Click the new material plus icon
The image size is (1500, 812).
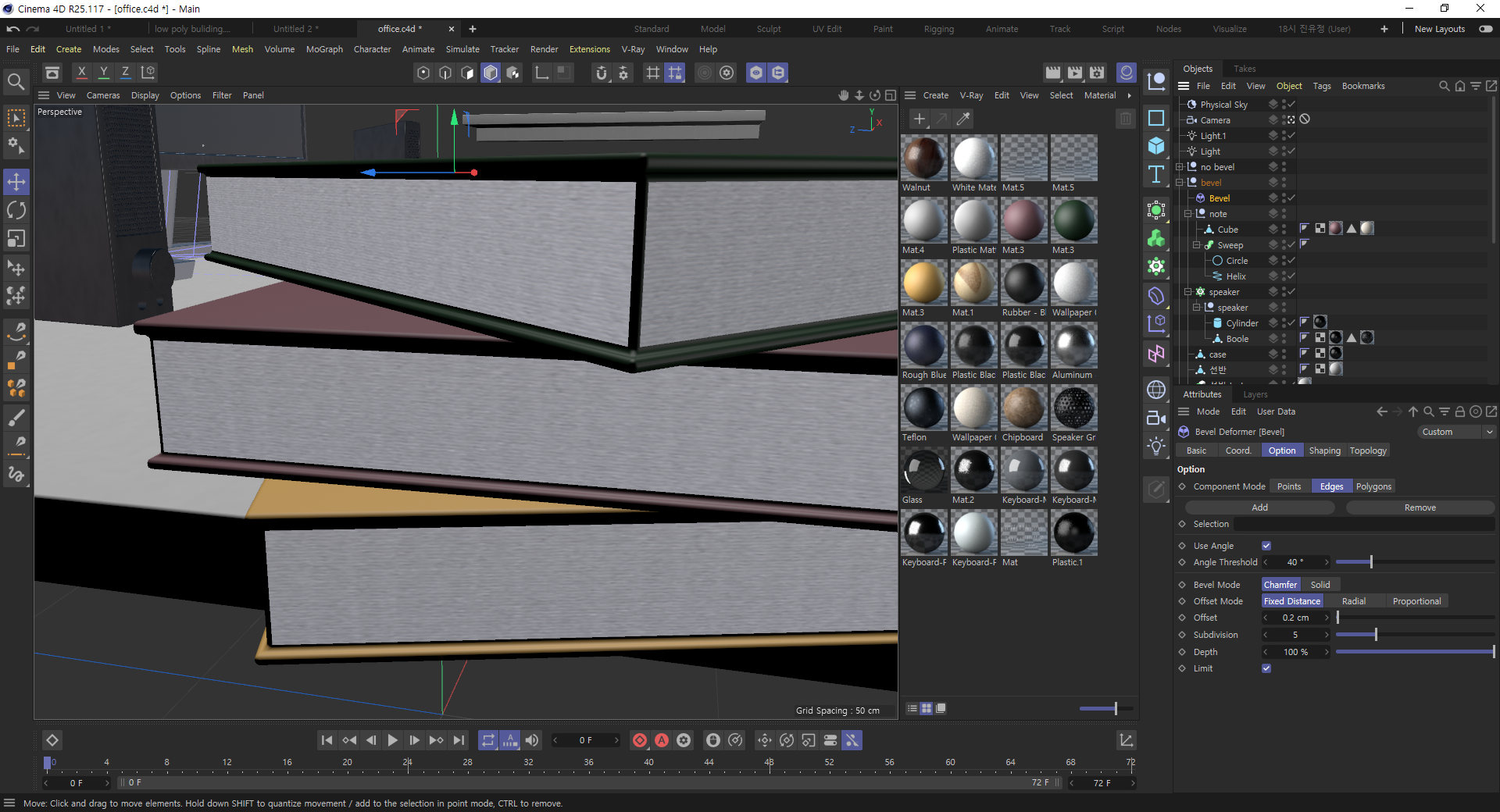(920, 119)
